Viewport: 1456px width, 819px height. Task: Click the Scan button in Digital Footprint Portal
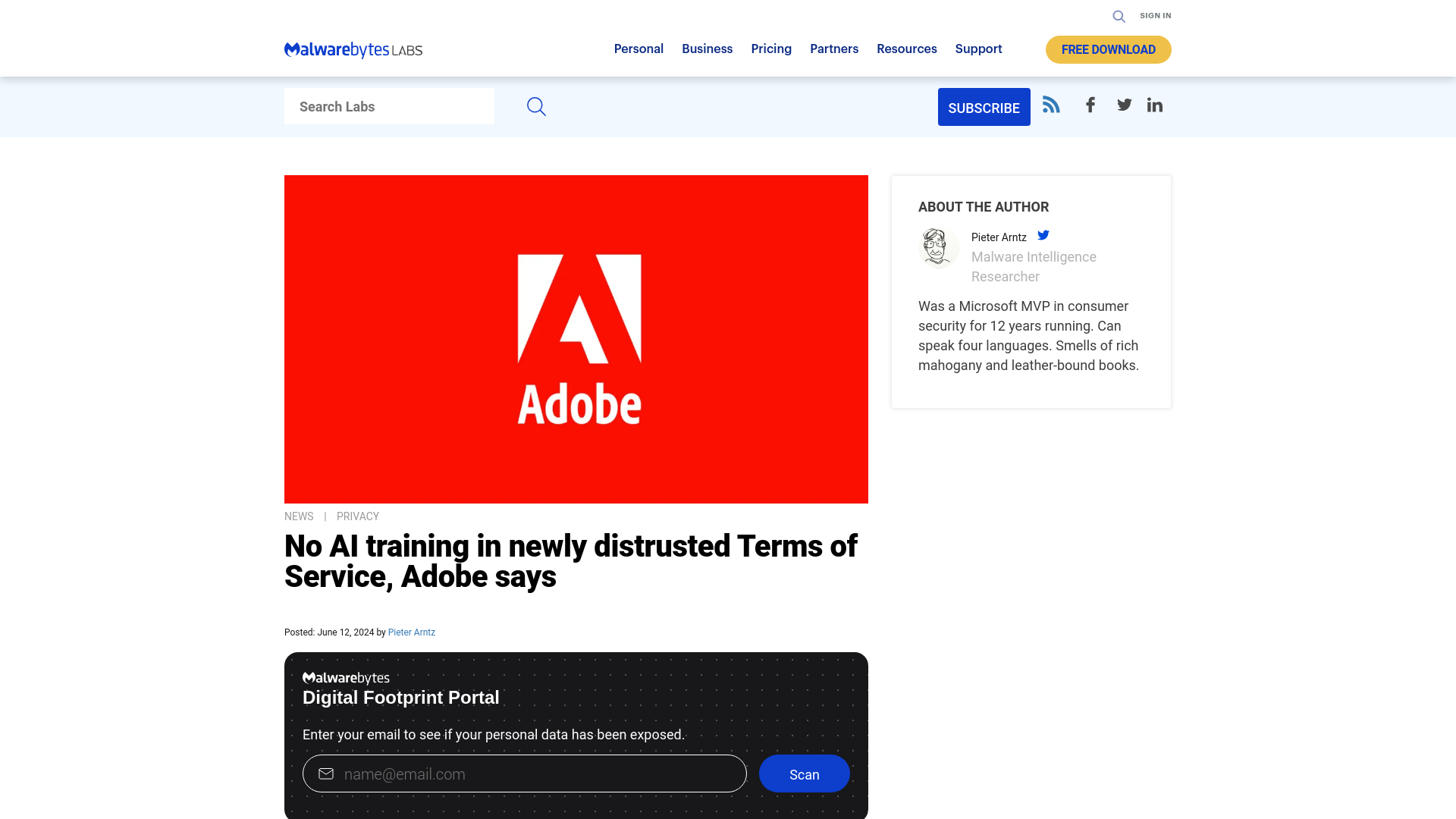(x=804, y=773)
